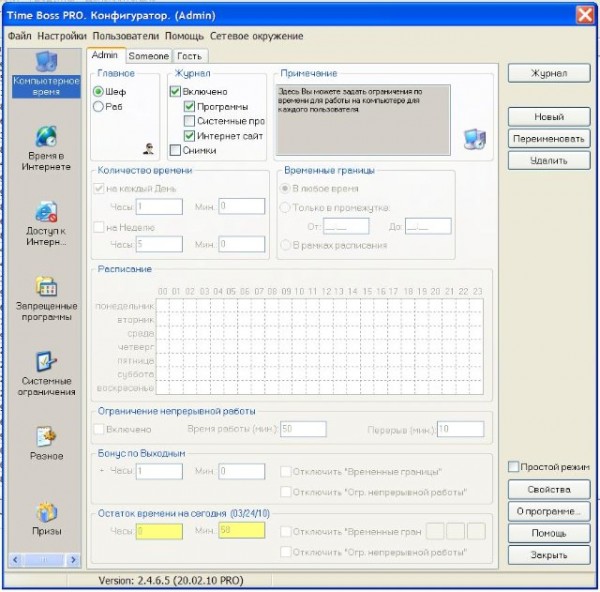Image resolution: width=600 pixels, height=592 pixels.
Task: Select the Раб radio button
Action: (98, 106)
